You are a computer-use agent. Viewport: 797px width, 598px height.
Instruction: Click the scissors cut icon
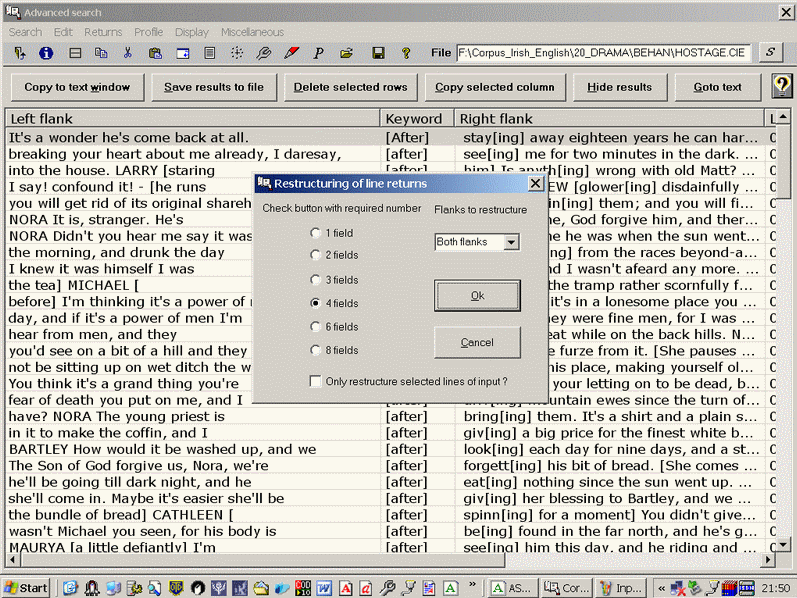click(128, 53)
